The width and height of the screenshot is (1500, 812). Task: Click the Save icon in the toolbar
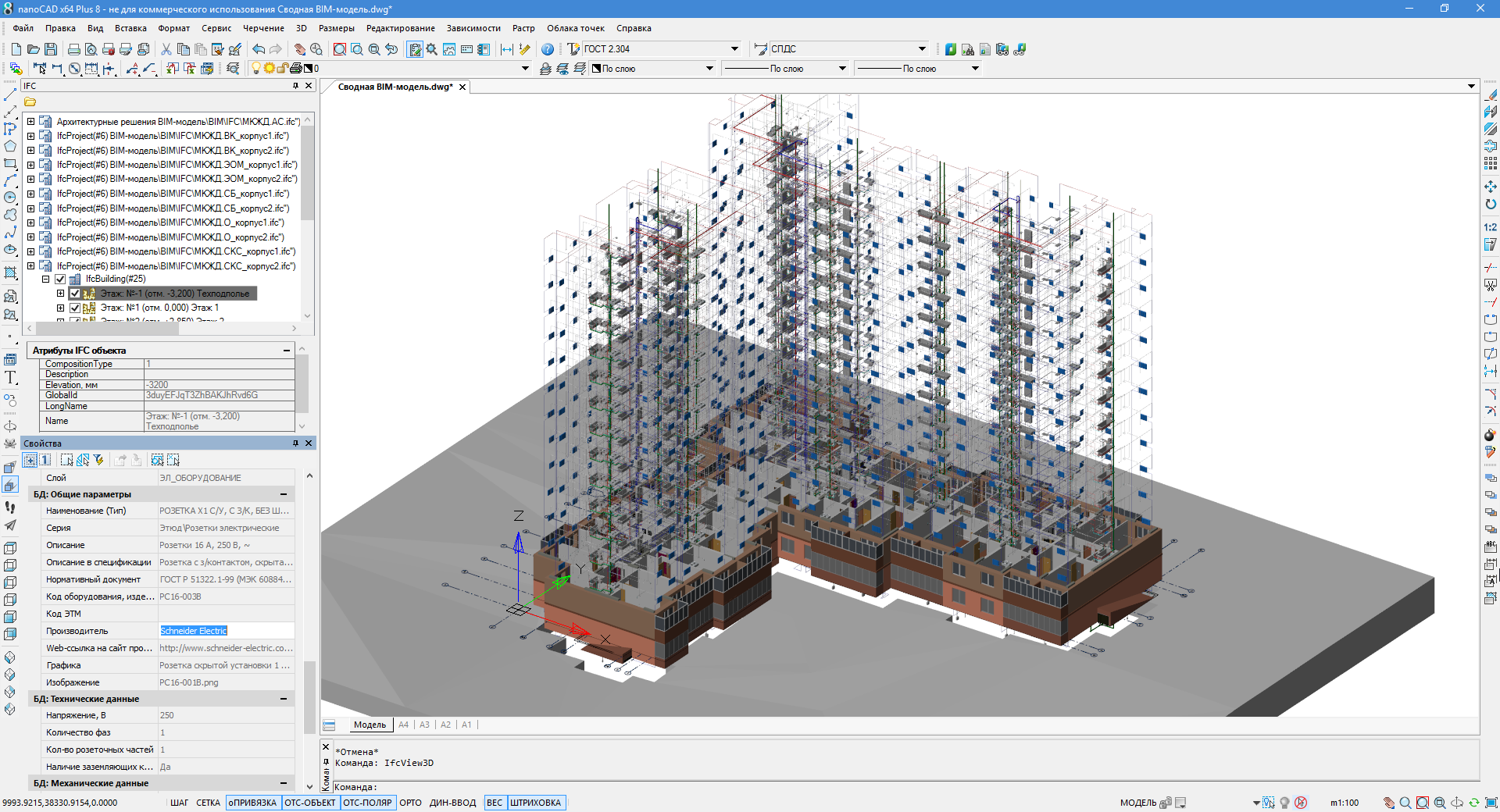(x=51, y=48)
